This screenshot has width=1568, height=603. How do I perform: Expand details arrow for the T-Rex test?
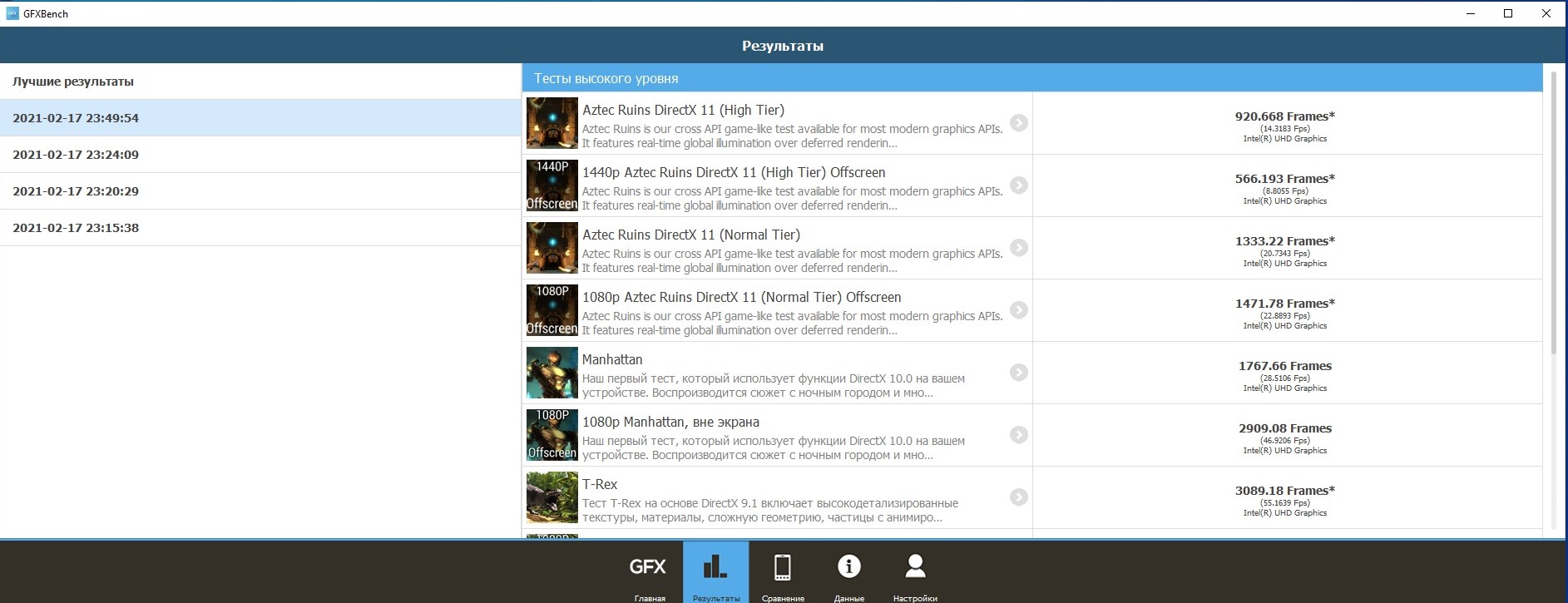[1018, 497]
